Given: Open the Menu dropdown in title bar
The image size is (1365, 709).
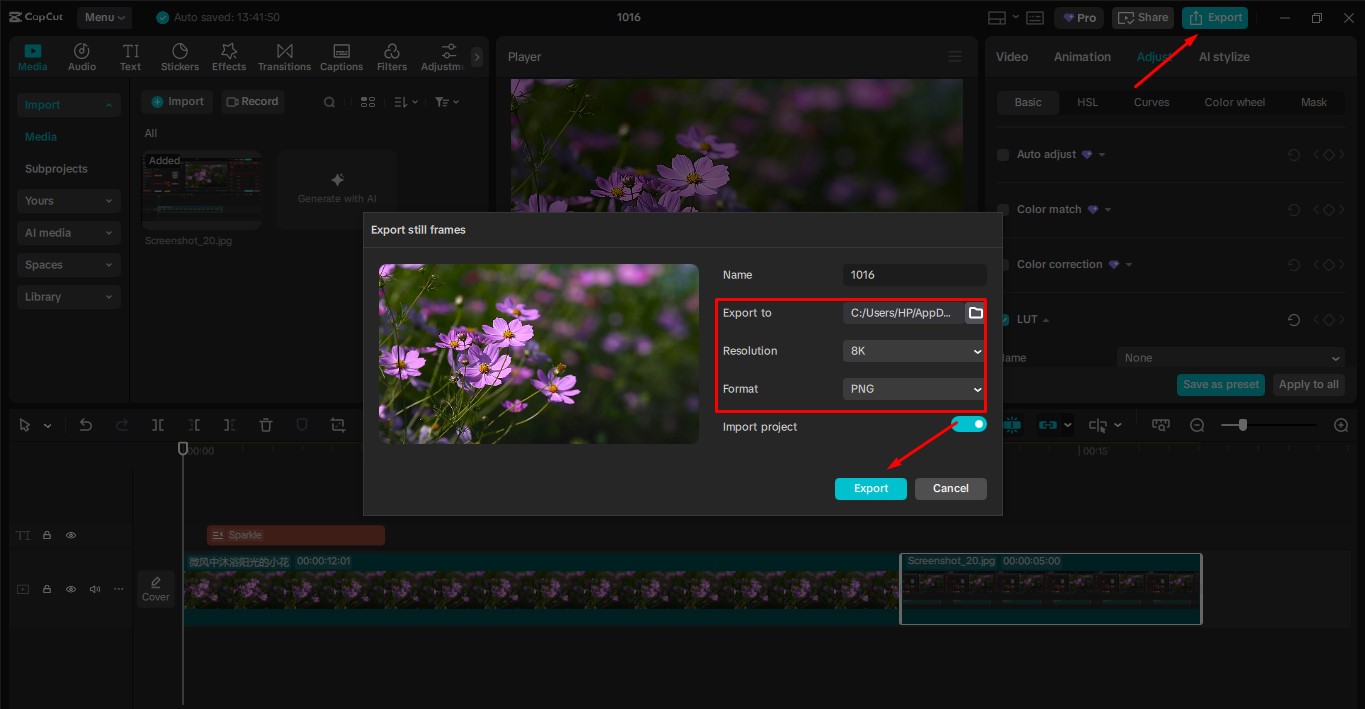Looking at the screenshot, I should pos(105,18).
